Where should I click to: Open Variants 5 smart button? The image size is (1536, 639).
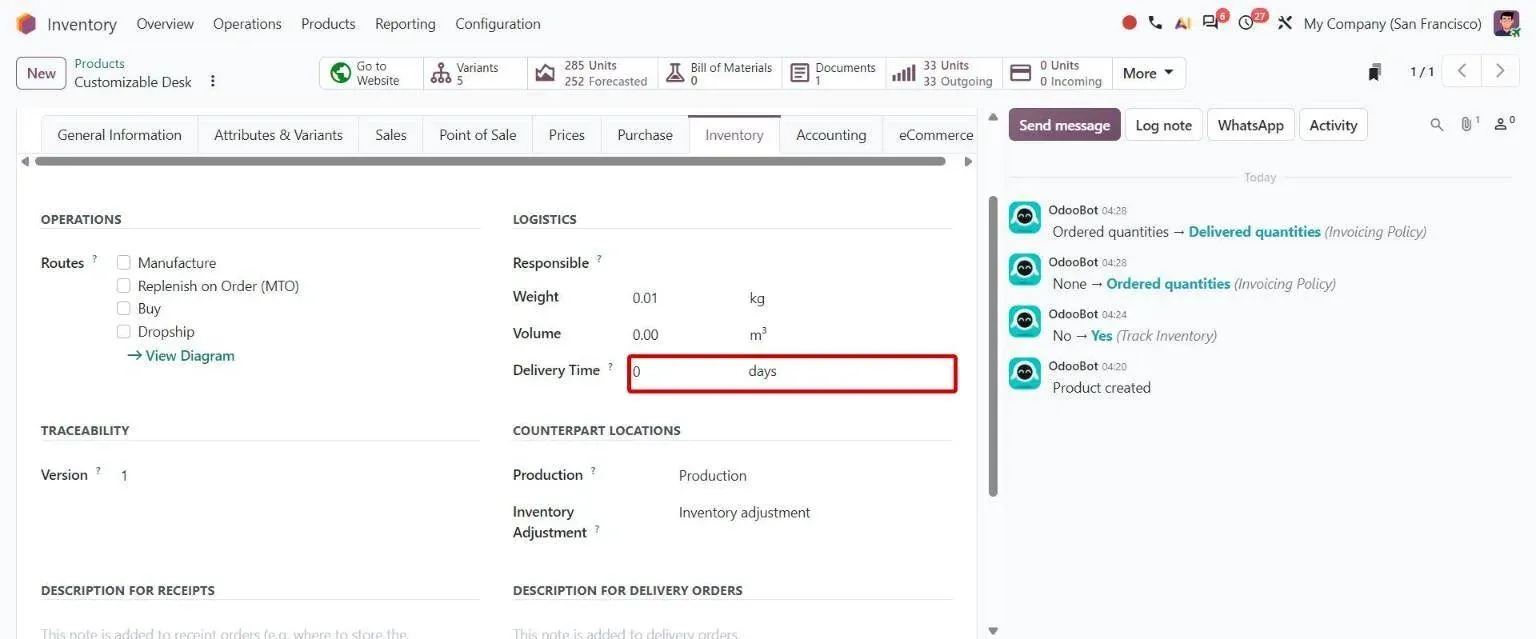[475, 73]
